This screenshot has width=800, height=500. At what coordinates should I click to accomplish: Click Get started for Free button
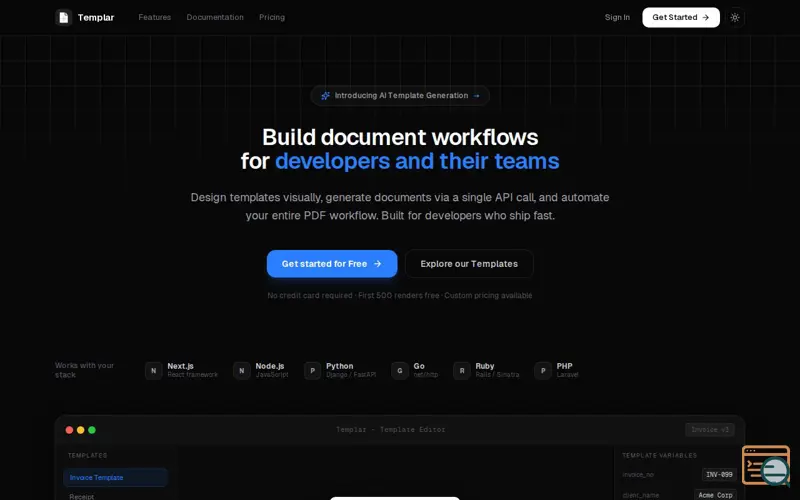tap(332, 264)
